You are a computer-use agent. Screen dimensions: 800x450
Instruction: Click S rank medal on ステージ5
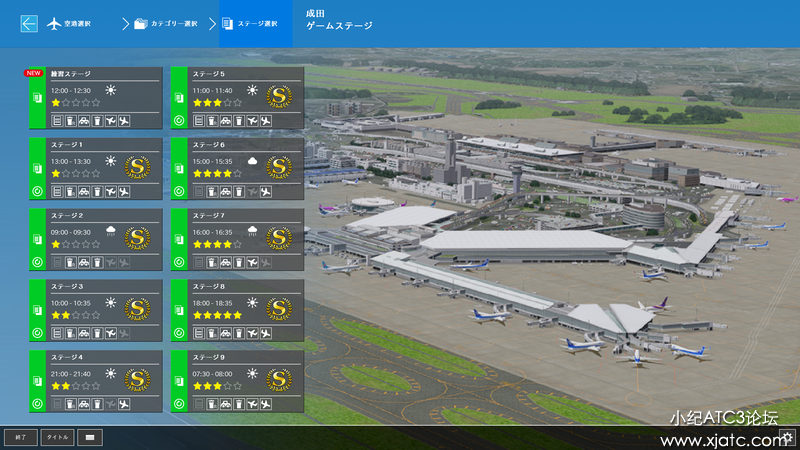tap(279, 96)
